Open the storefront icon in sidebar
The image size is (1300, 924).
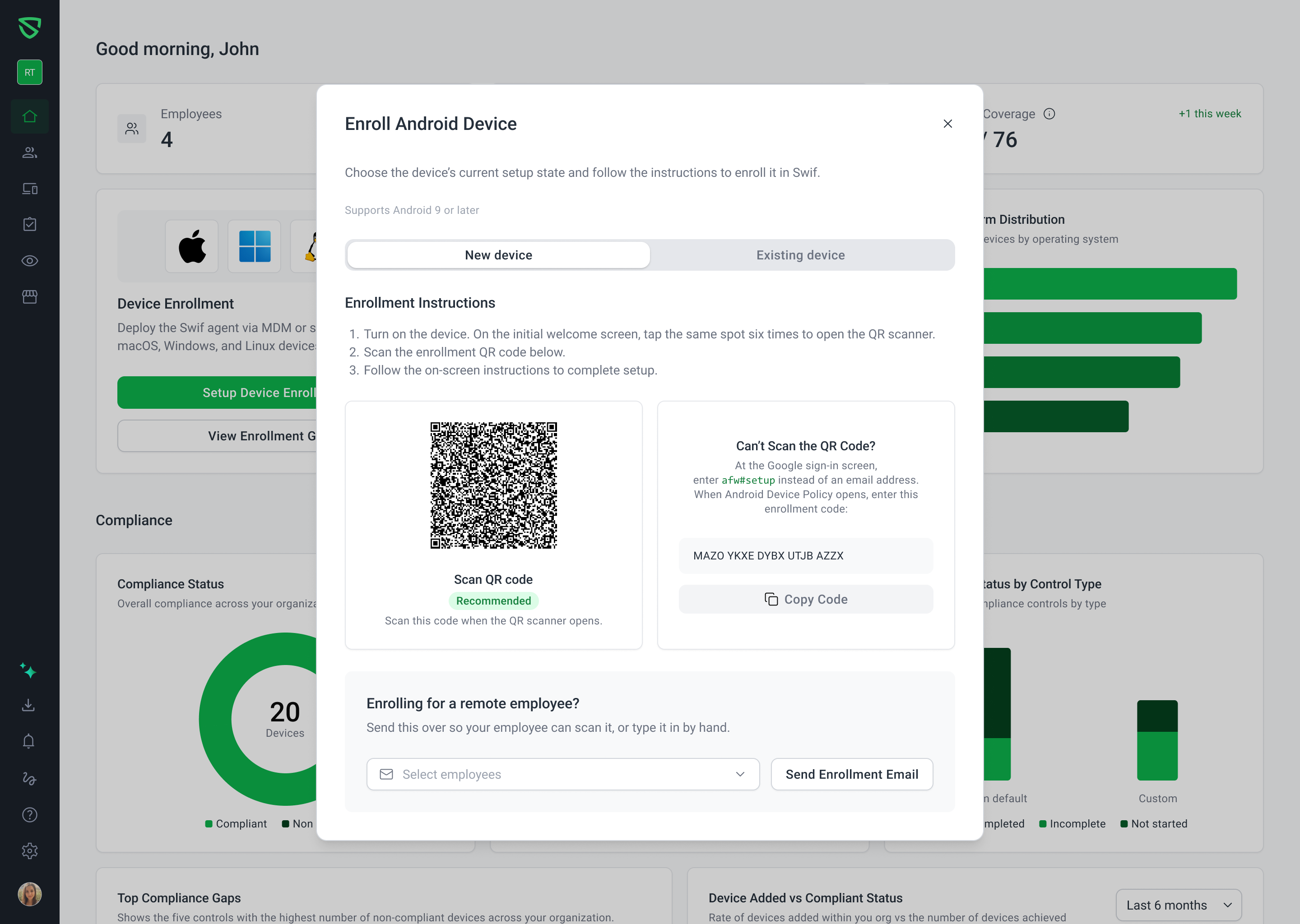point(30,296)
